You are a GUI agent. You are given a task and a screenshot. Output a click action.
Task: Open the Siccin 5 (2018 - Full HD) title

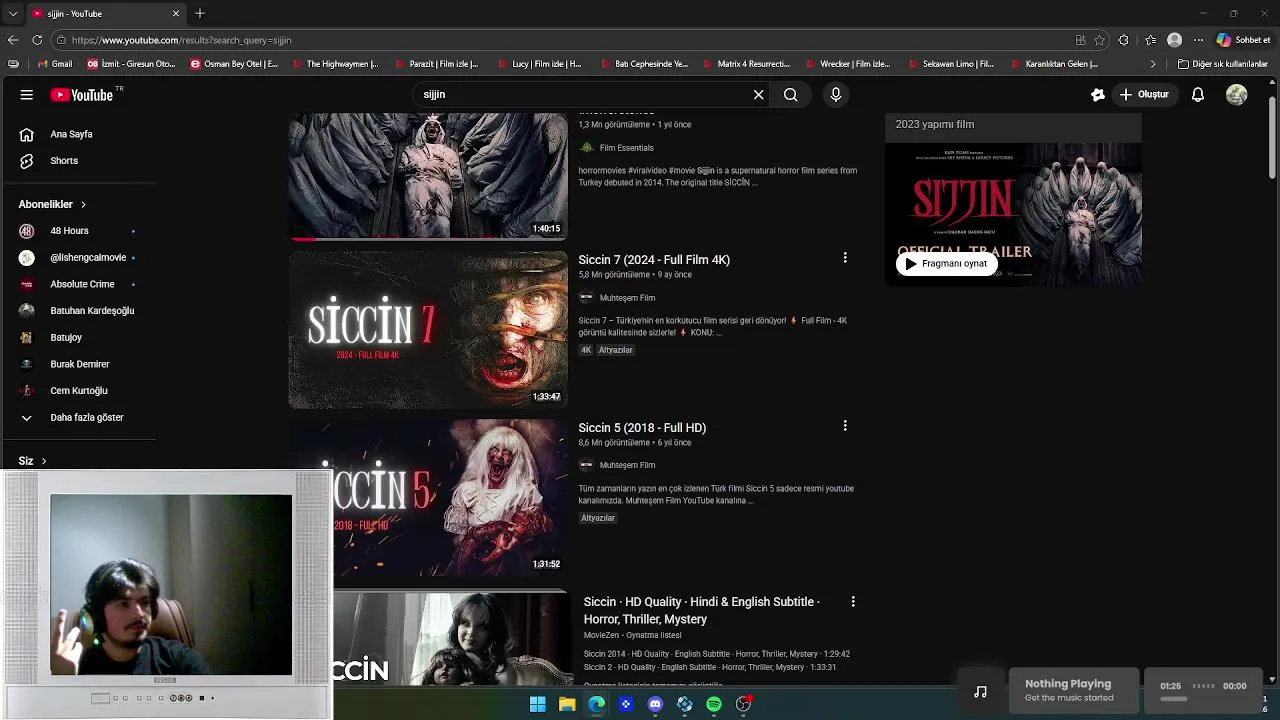pyautogui.click(x=642, y=428)
